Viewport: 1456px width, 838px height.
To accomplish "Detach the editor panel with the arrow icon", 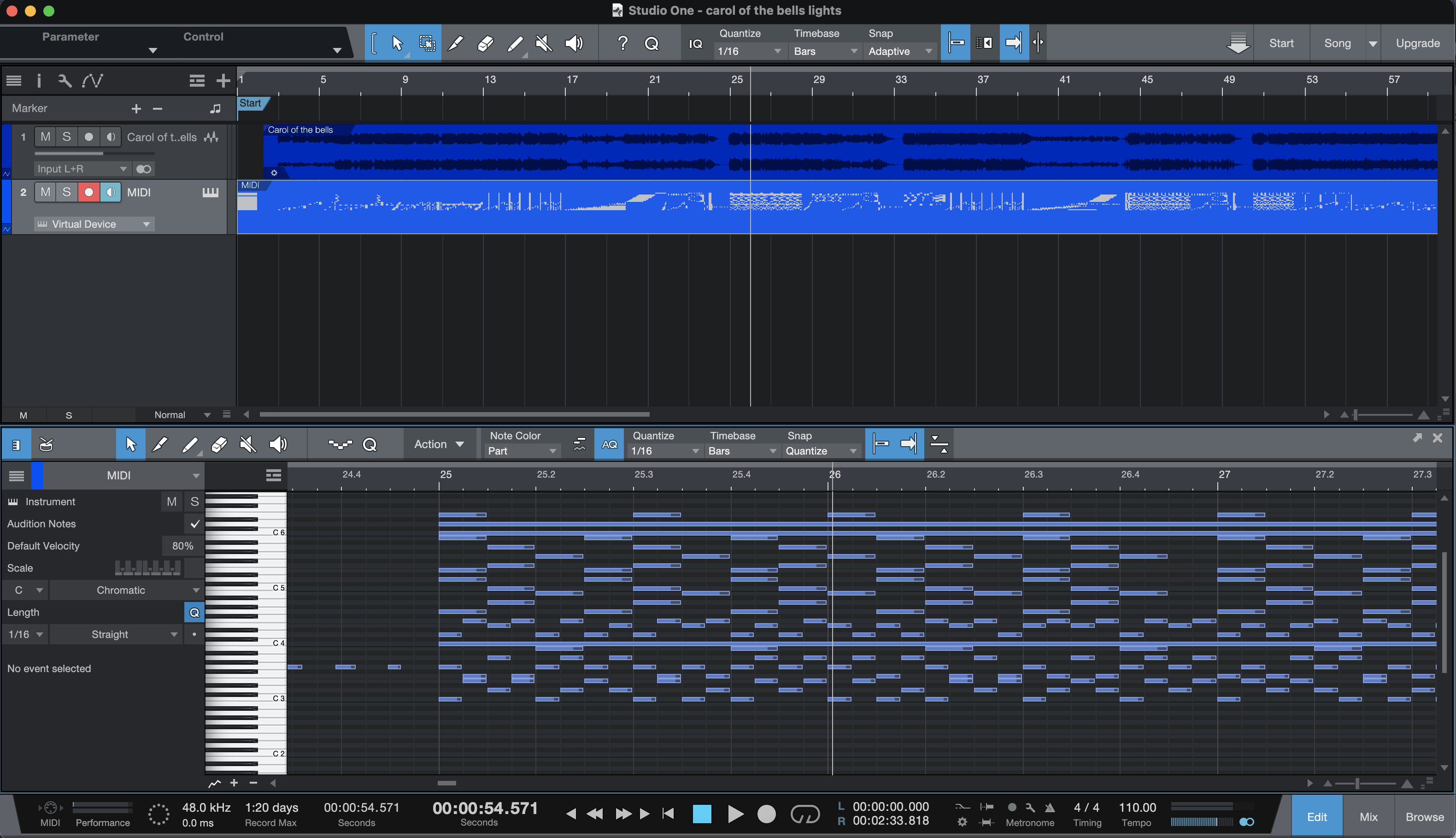I will tap(1417, 438).
